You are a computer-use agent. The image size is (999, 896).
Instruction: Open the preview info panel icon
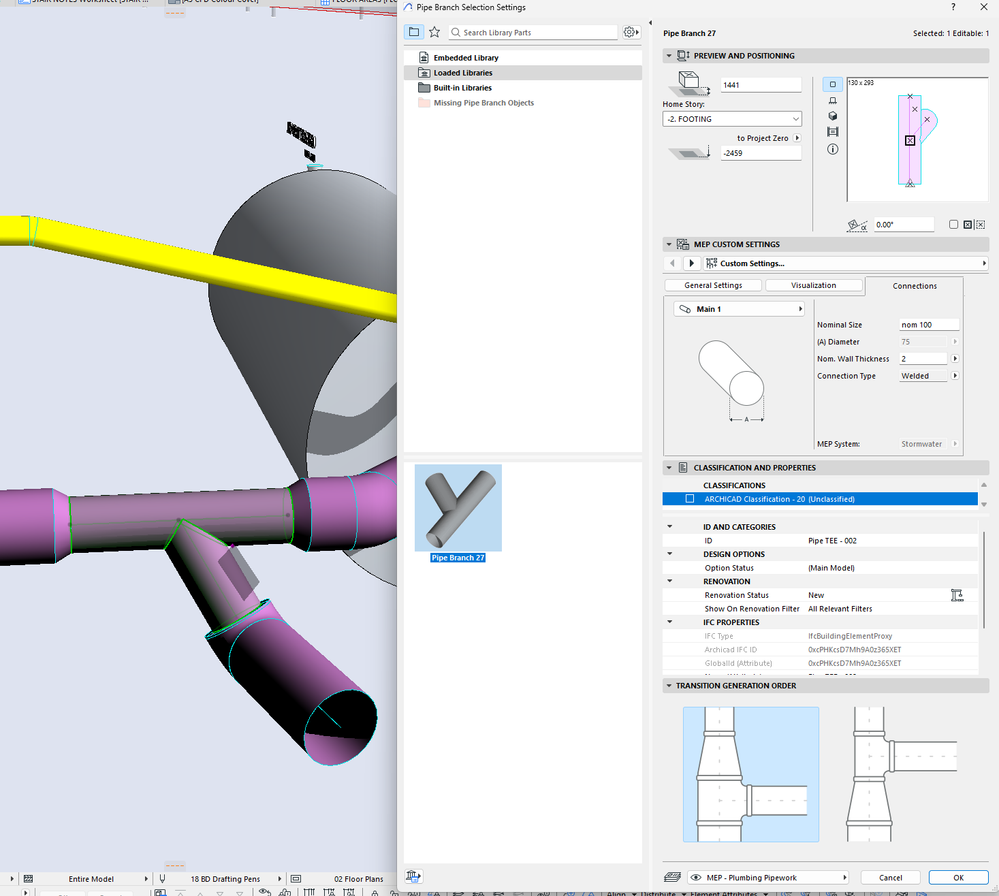click(x=833, y=149)
